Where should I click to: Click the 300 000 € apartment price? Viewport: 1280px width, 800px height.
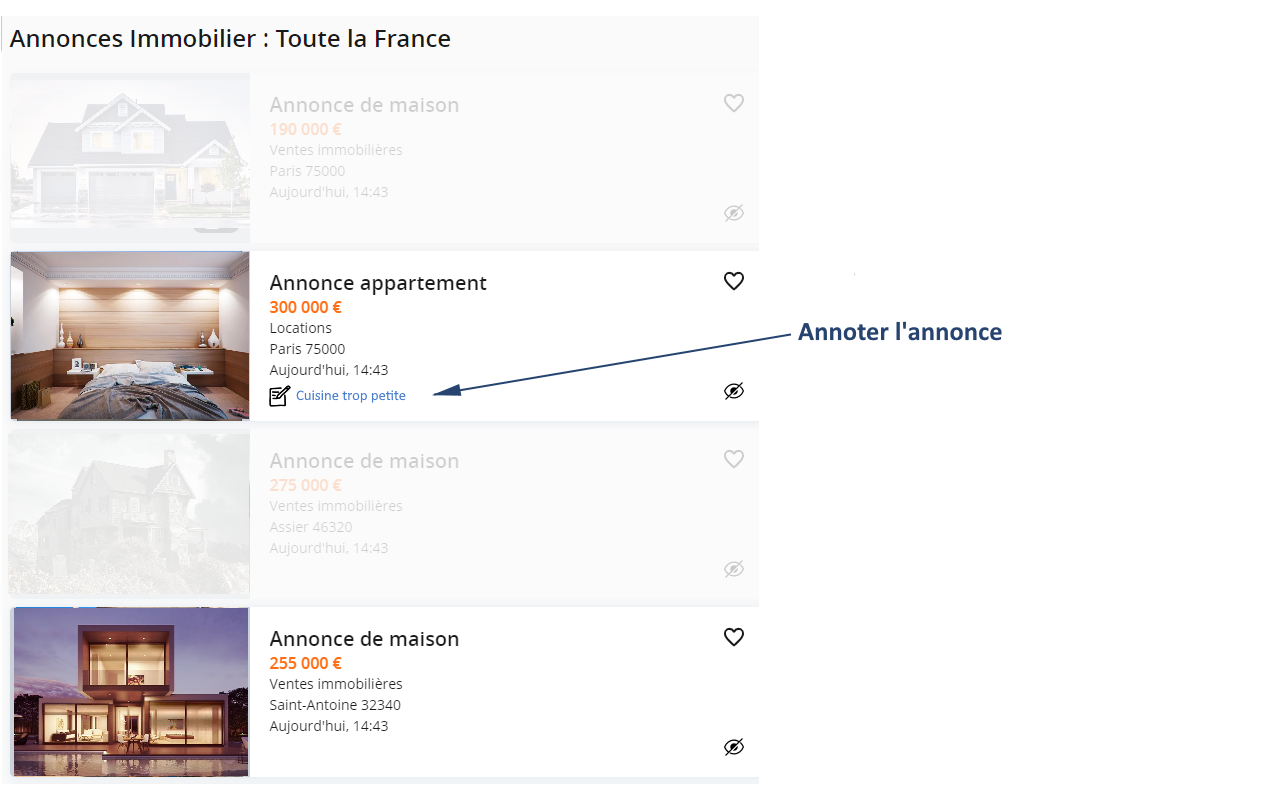coord(305,307)
